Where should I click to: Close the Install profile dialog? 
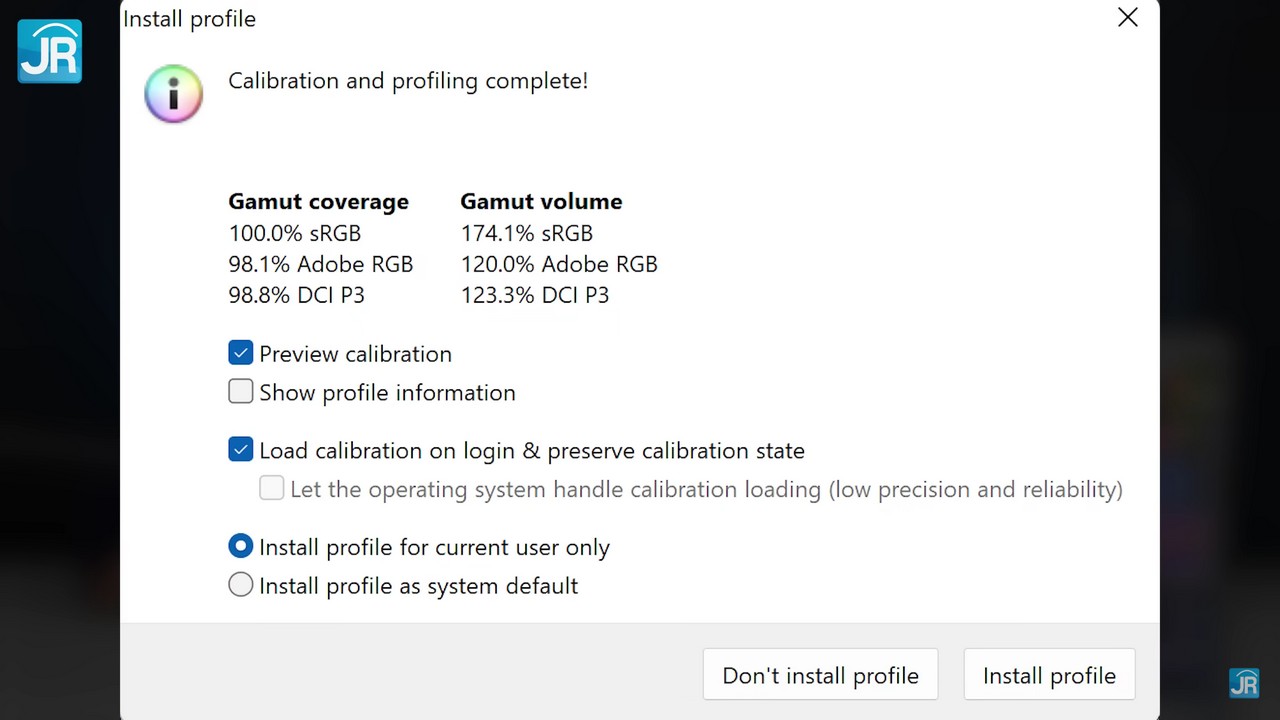1127,18
